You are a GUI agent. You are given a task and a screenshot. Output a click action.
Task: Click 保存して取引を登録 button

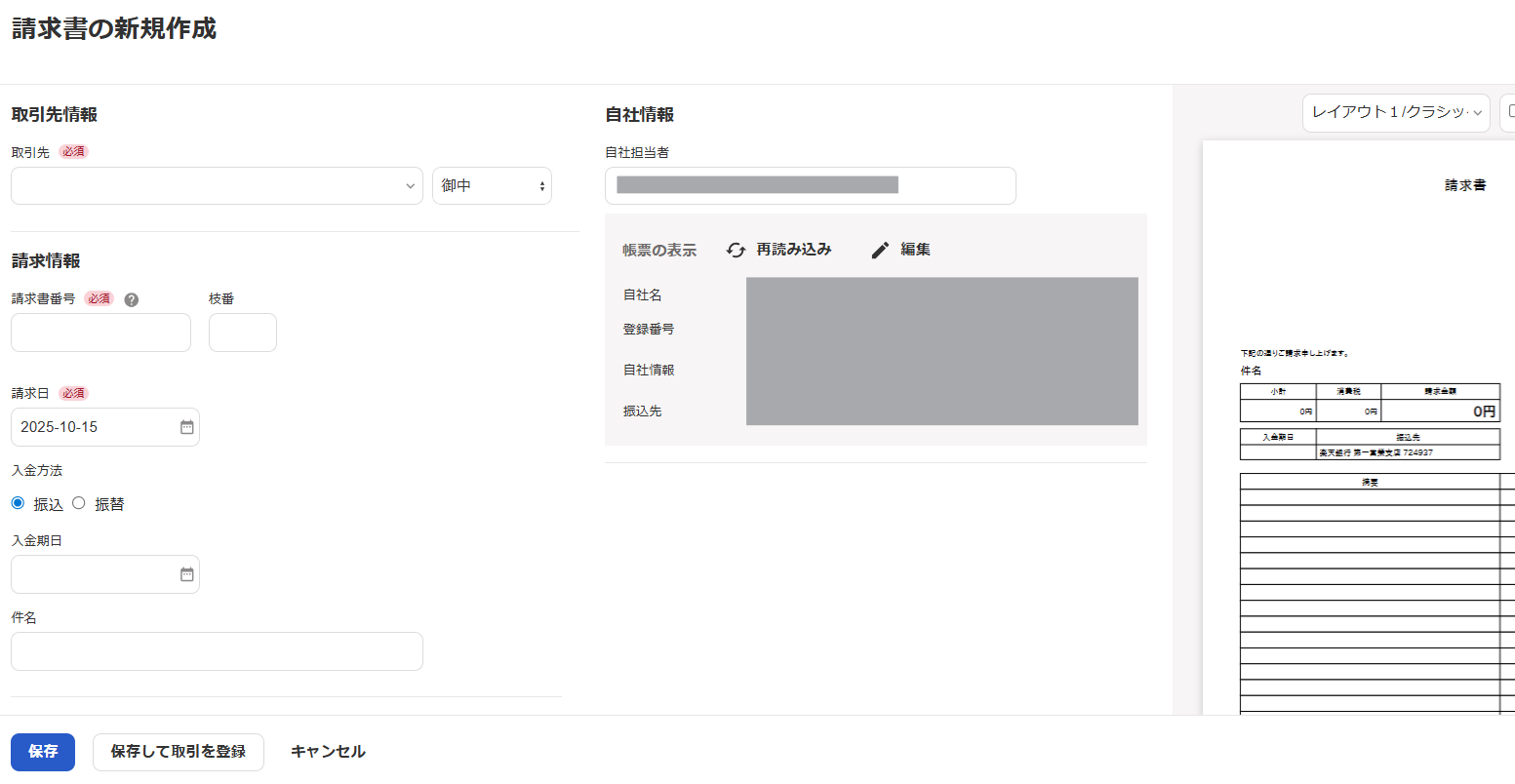point(179,752)
